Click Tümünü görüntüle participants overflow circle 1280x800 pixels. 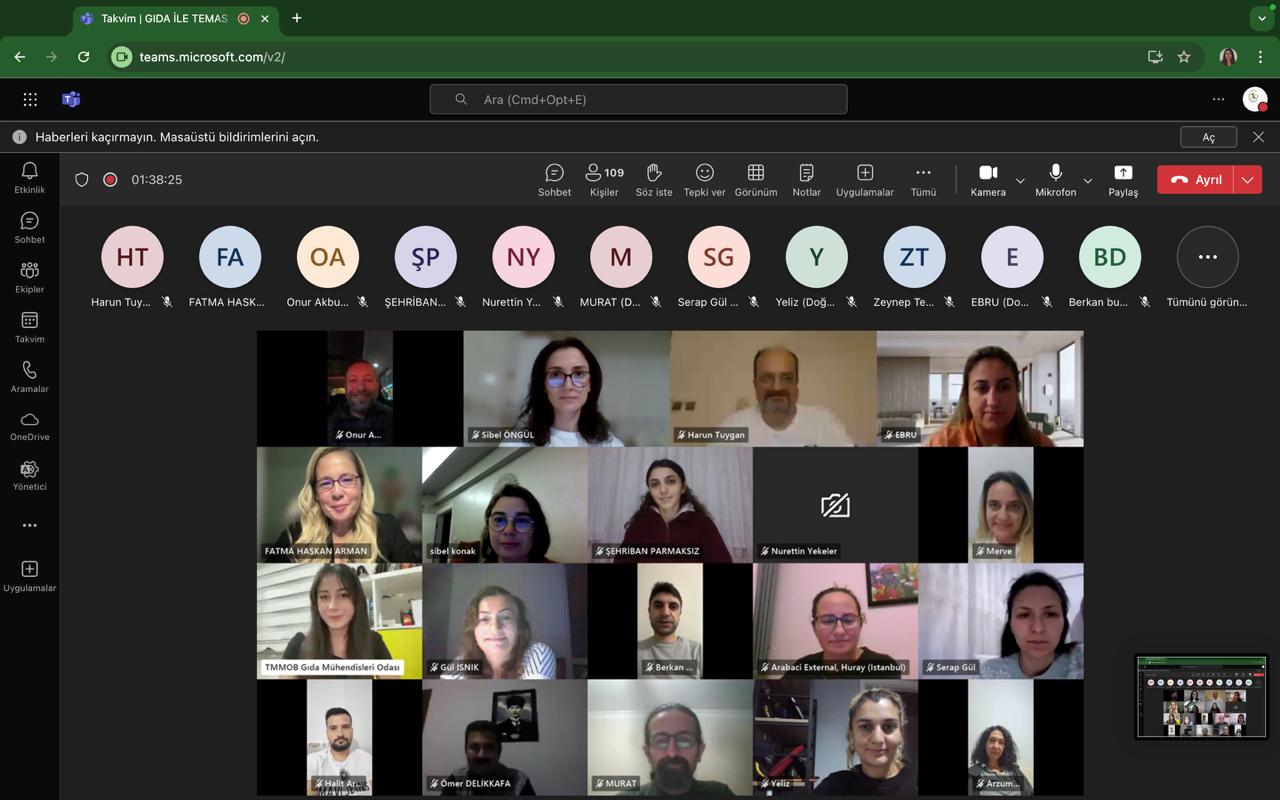(1207, 257)
